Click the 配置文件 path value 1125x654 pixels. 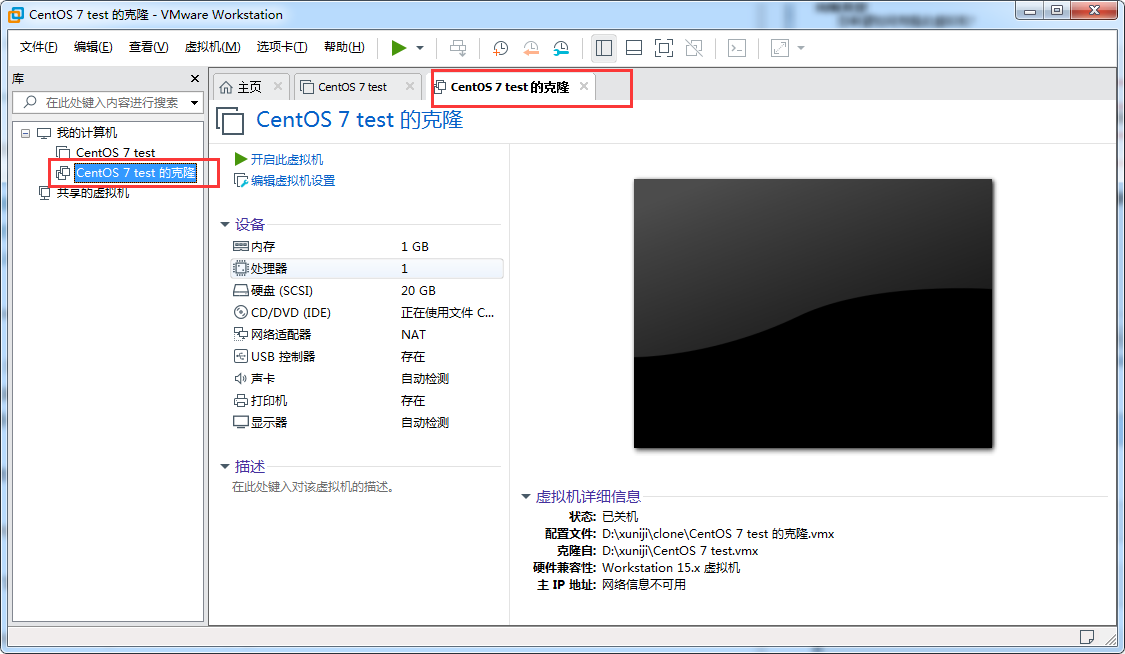click(718, 534)
